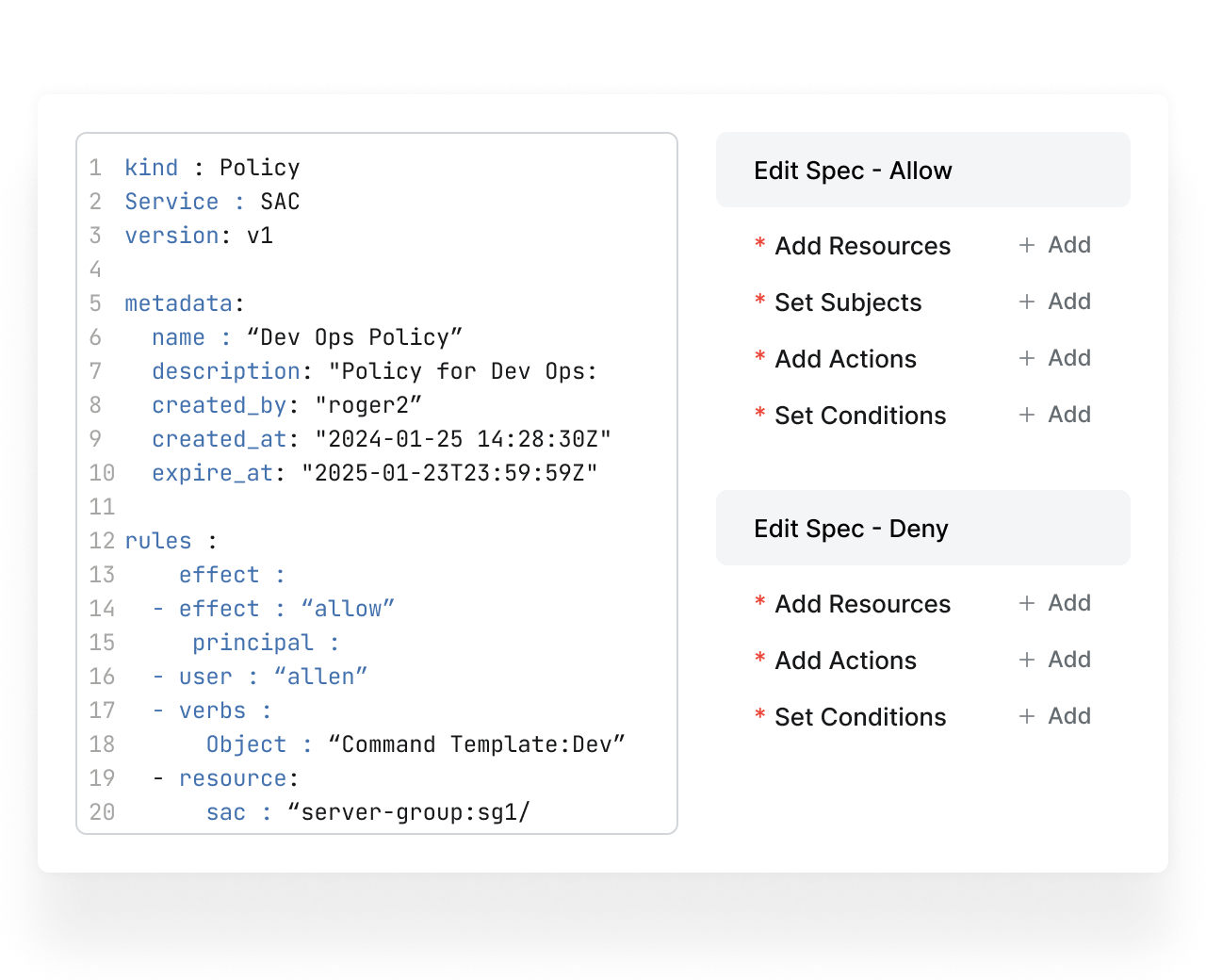The height and width of the screenshot is (980, 1206).
Task: Click line number 12 in the editor gutter
Action: [x=101, y=541]
